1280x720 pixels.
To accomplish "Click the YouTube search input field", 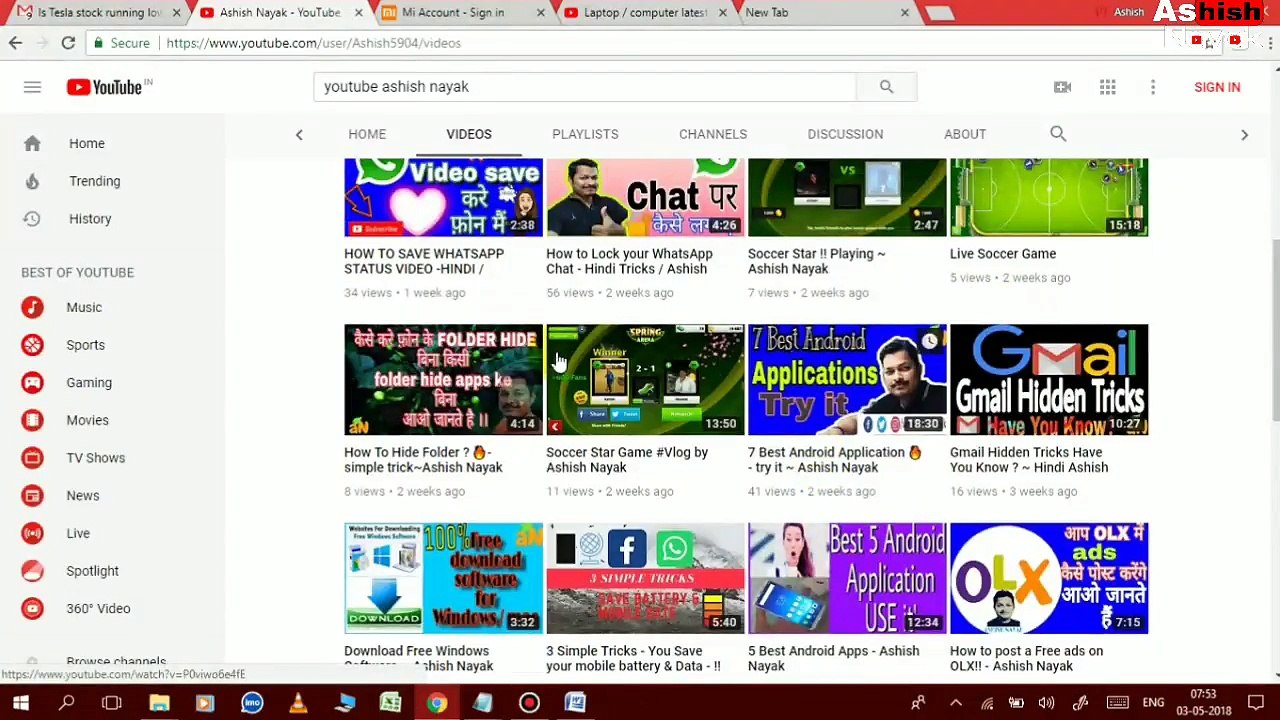I will (x=585, y=87).
